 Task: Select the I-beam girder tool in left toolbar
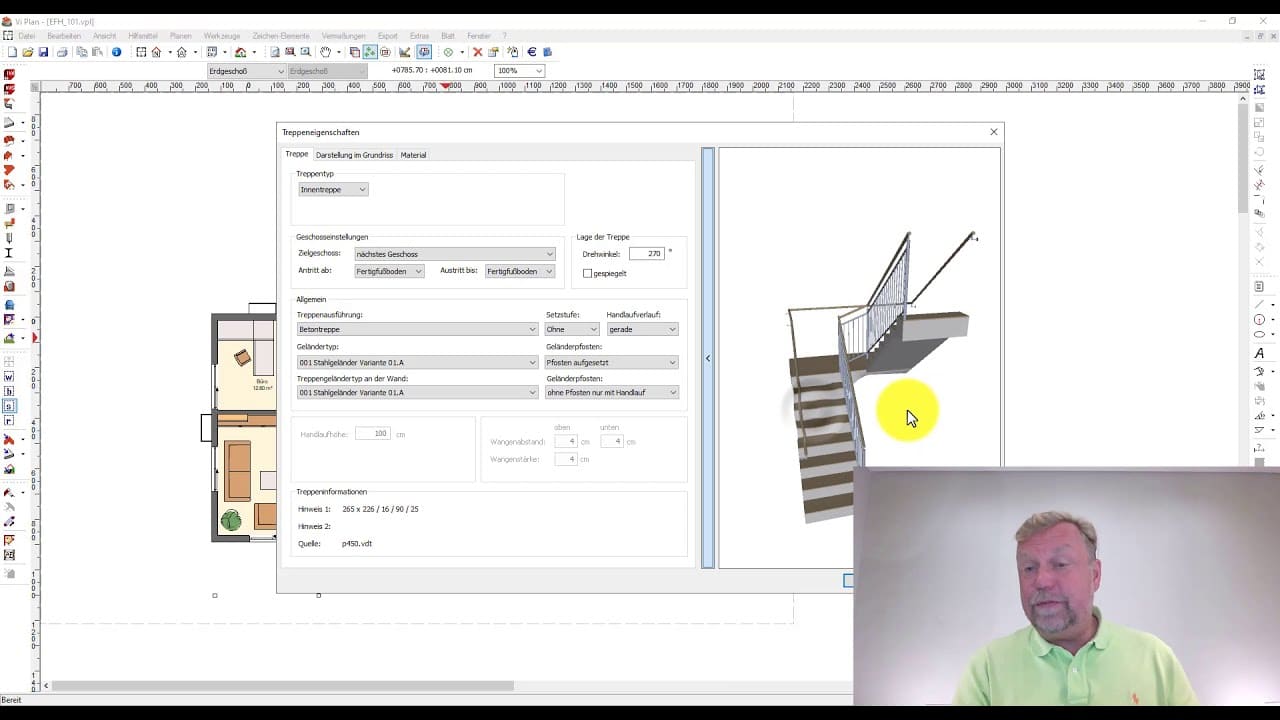pyautogui.click(x=9, y=253)
